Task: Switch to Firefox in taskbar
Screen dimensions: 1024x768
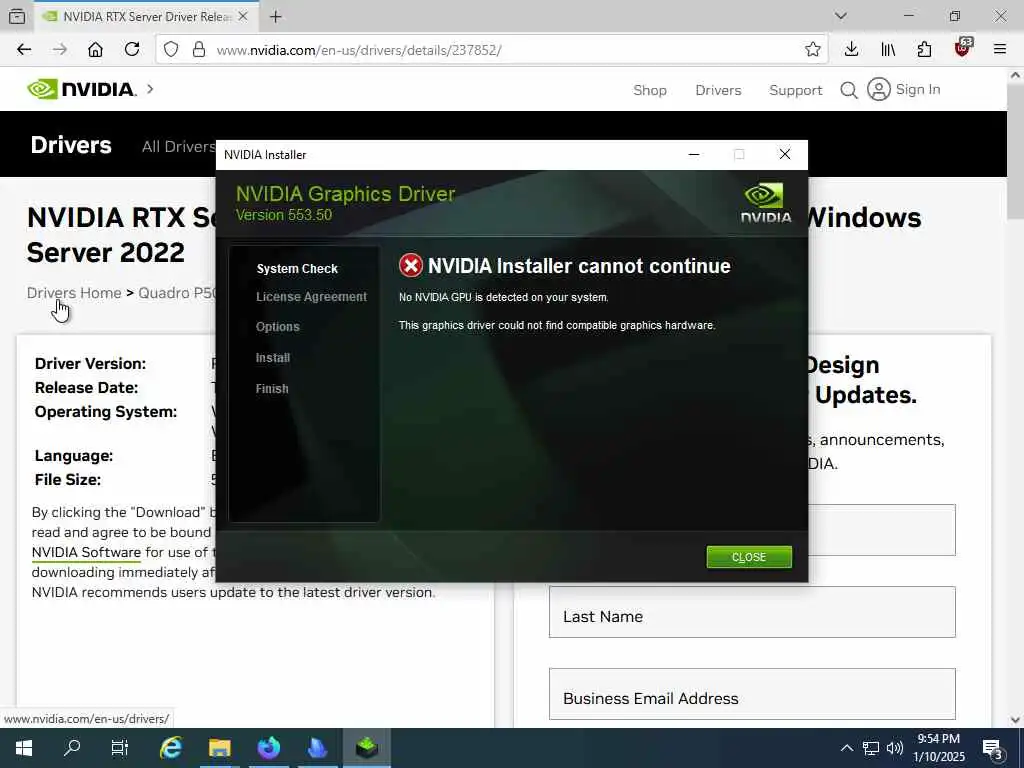Action: (268, 748)
